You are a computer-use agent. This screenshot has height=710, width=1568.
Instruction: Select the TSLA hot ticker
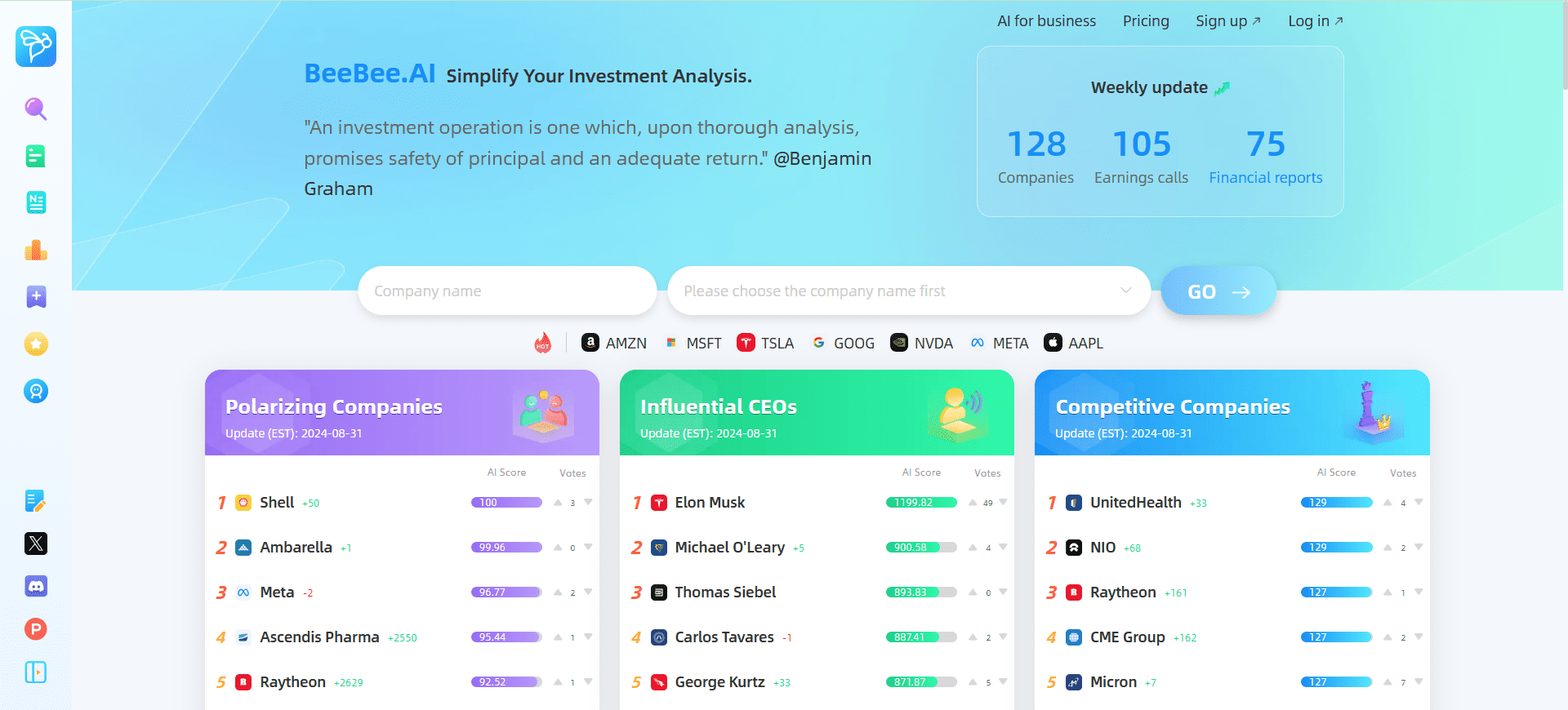pos(765,343)
